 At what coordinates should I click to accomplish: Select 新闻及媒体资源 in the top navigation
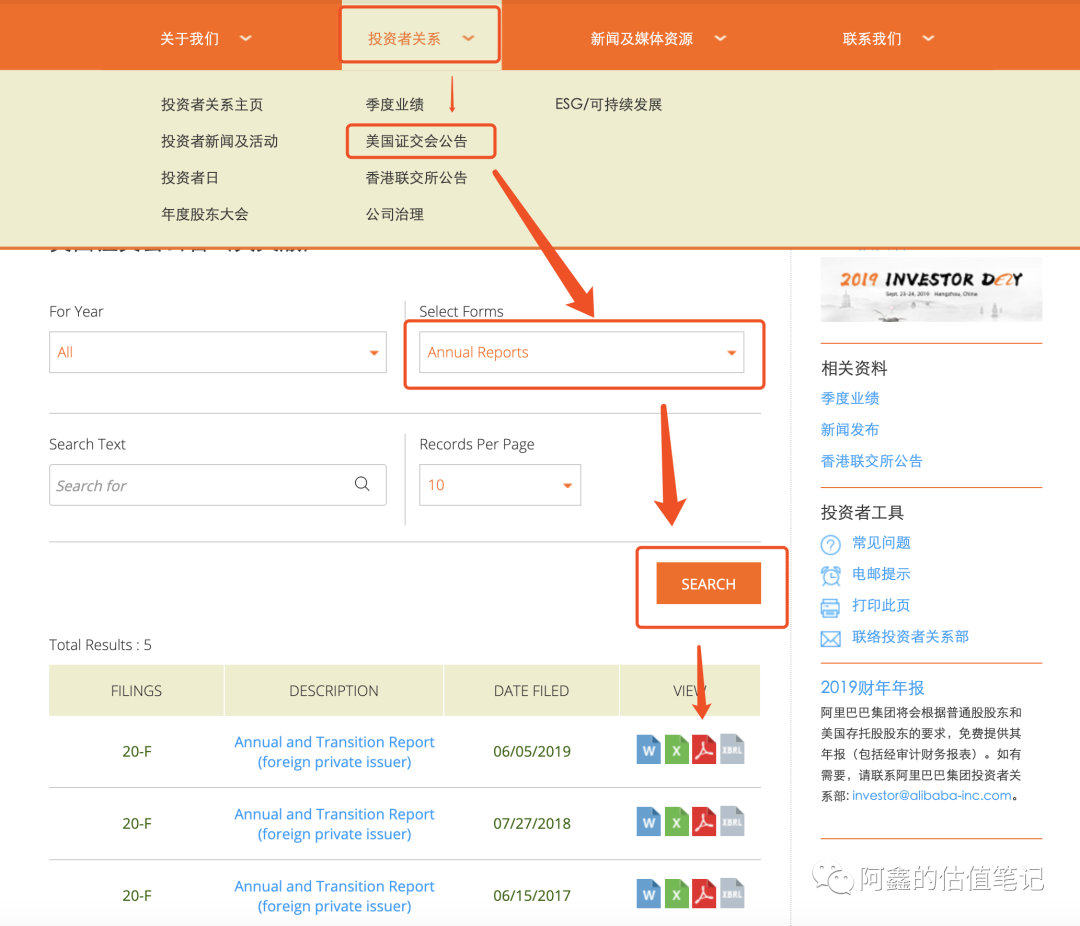(642, 39)
